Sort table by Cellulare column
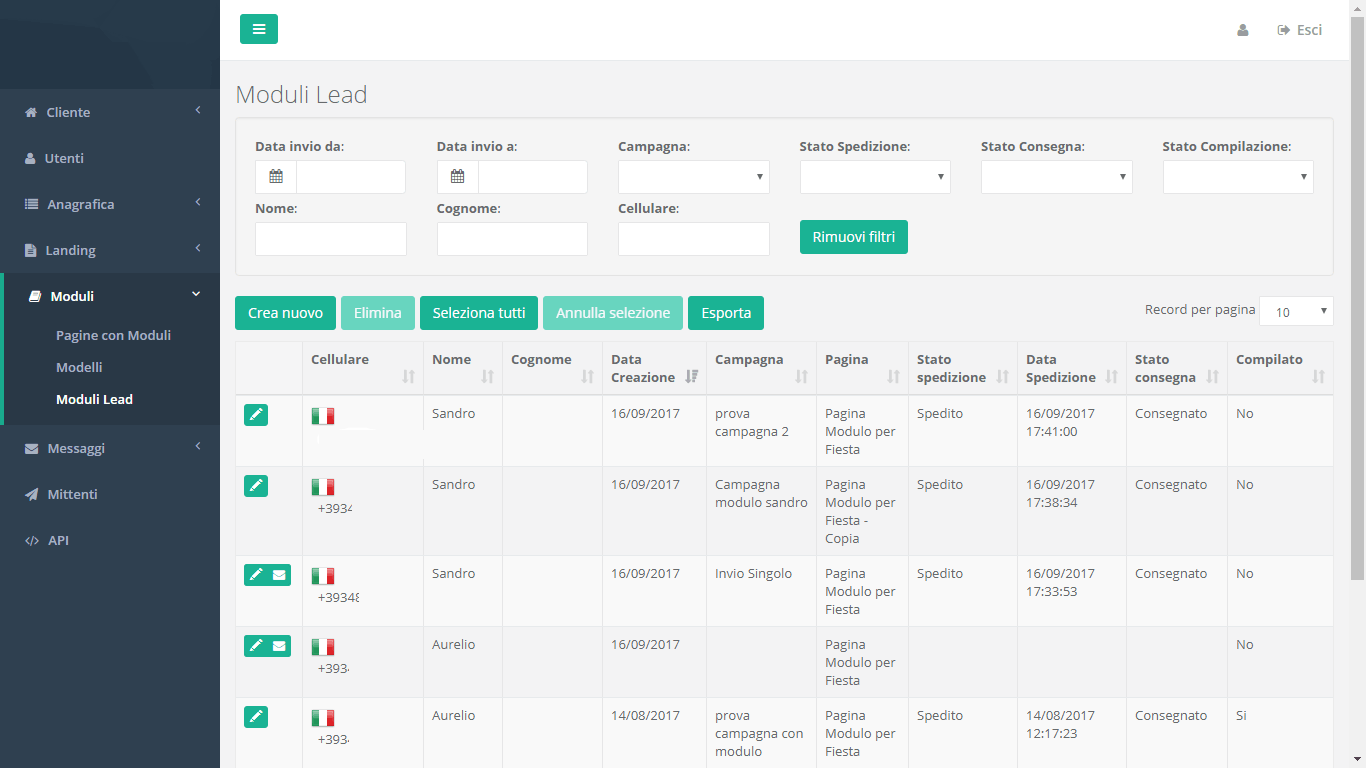The height and width of the screenshot is (768, 1366). [408, 376]
